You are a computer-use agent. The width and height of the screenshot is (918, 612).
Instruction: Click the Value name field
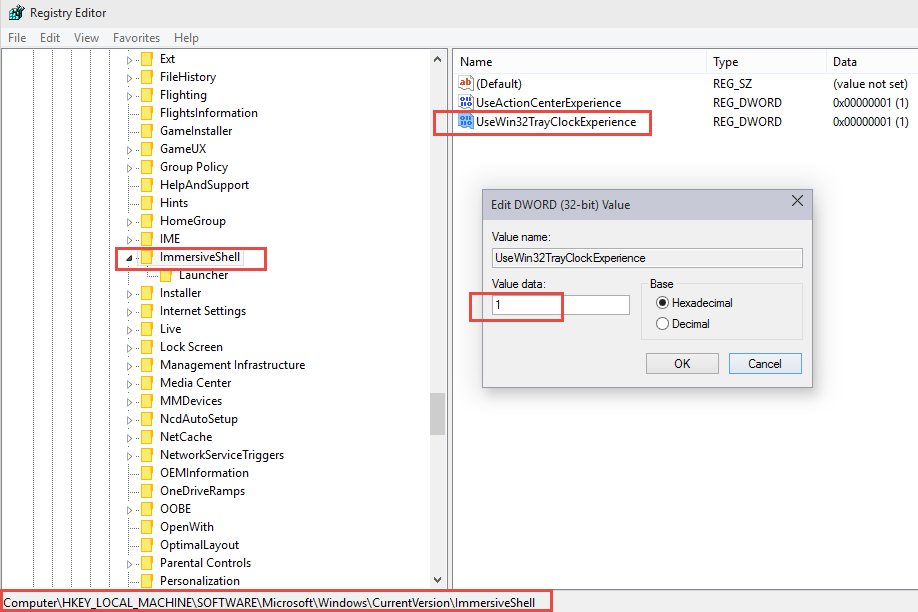tap(647, 258)
